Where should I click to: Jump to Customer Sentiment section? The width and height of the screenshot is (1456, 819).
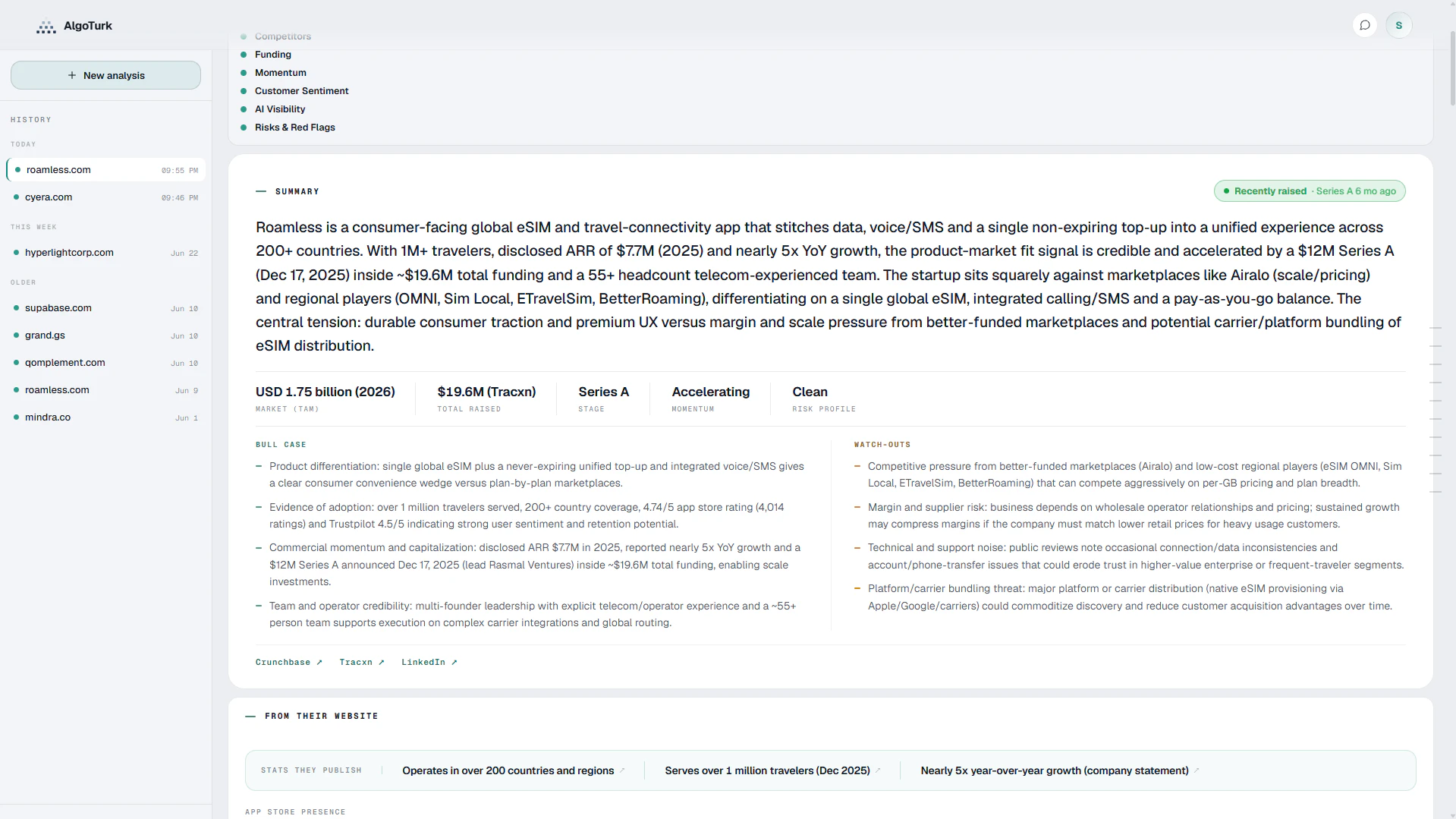coord(301,91)
